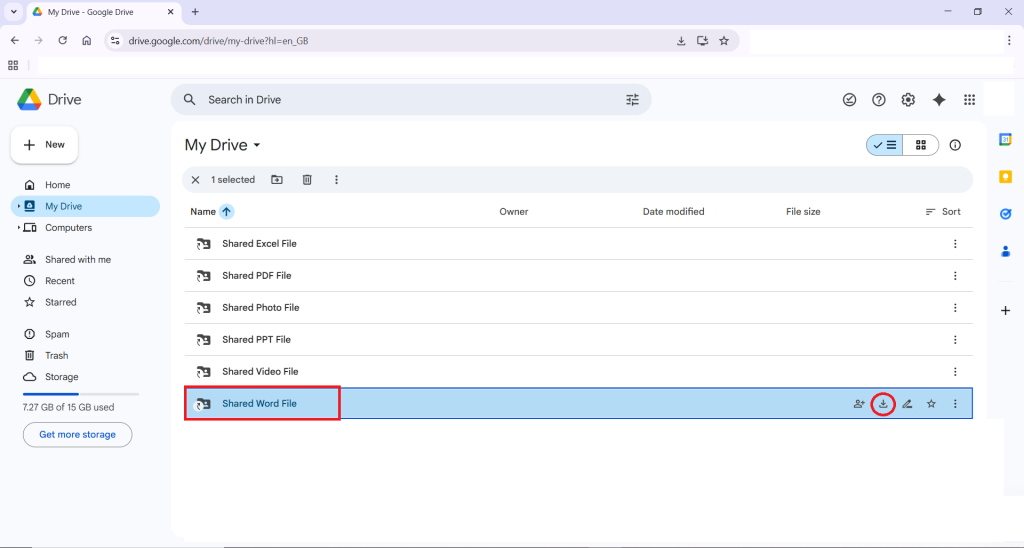
Task: Open Google Drive settings gear
Action: click(908, 100)
